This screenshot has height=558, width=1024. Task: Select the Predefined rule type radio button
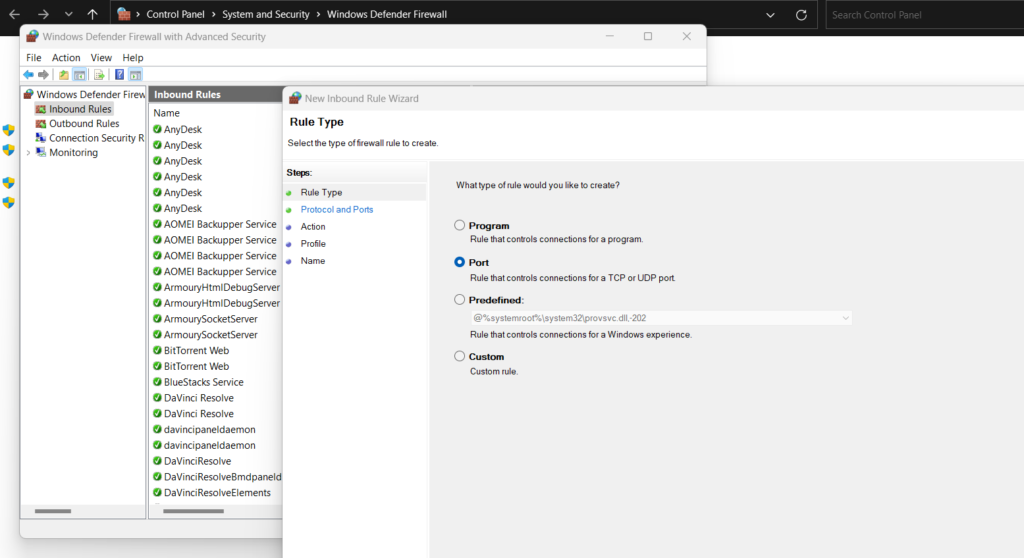point(460,299)
